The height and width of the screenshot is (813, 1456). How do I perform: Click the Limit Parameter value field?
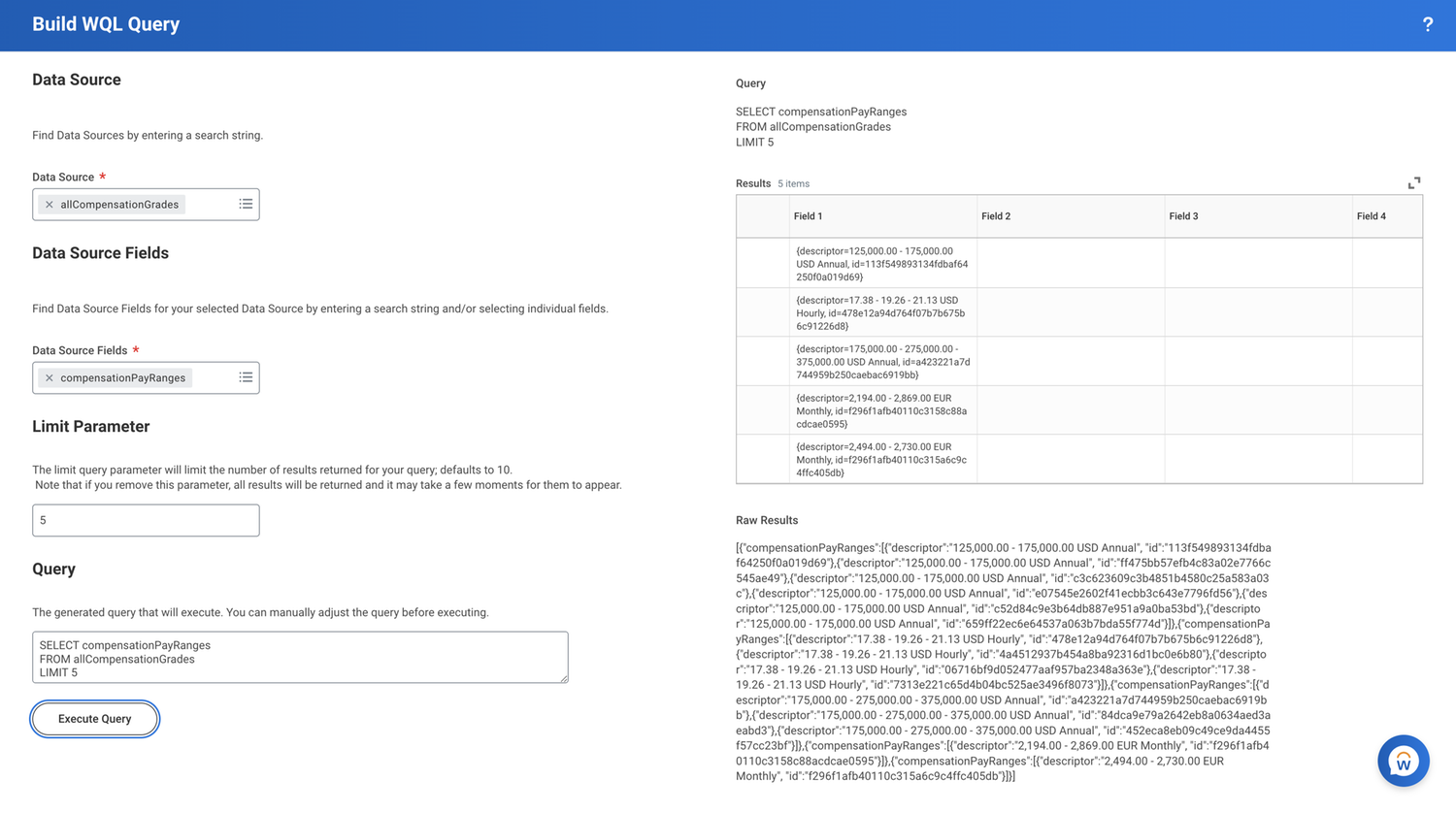coord(146,520)
